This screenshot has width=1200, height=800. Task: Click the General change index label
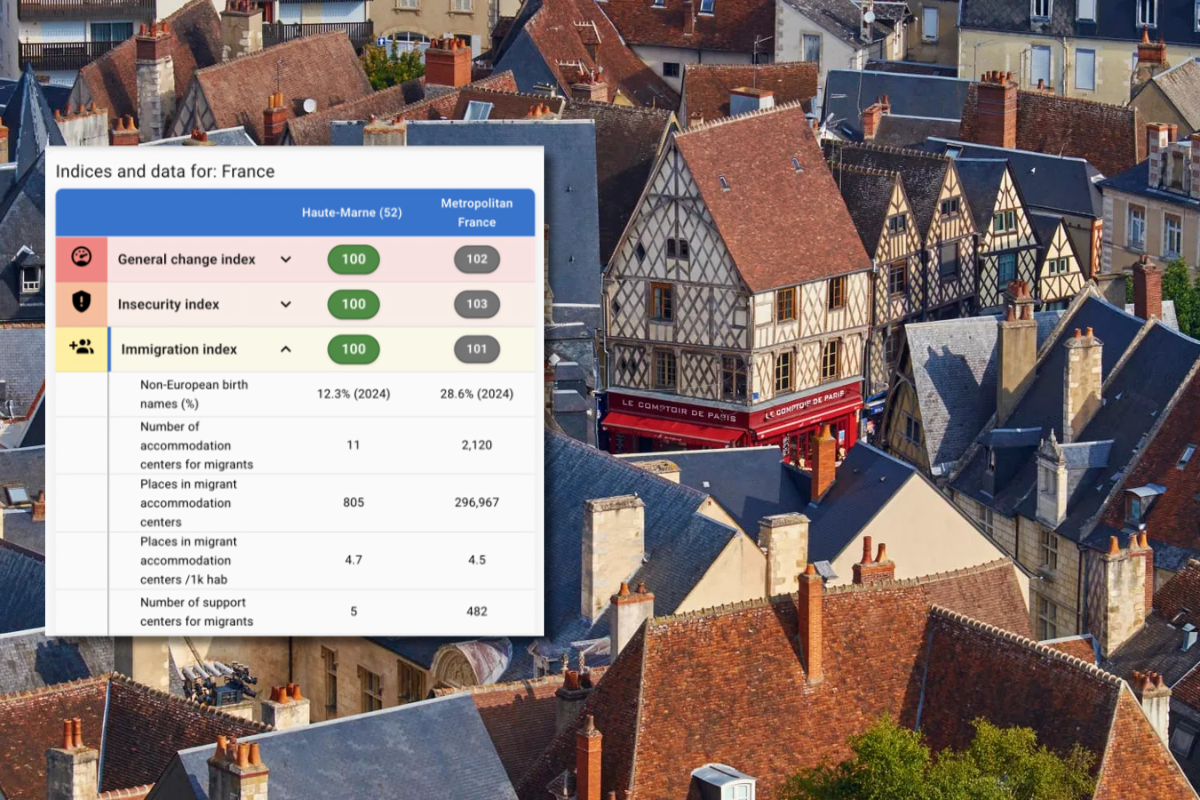(x=187, y=259)
